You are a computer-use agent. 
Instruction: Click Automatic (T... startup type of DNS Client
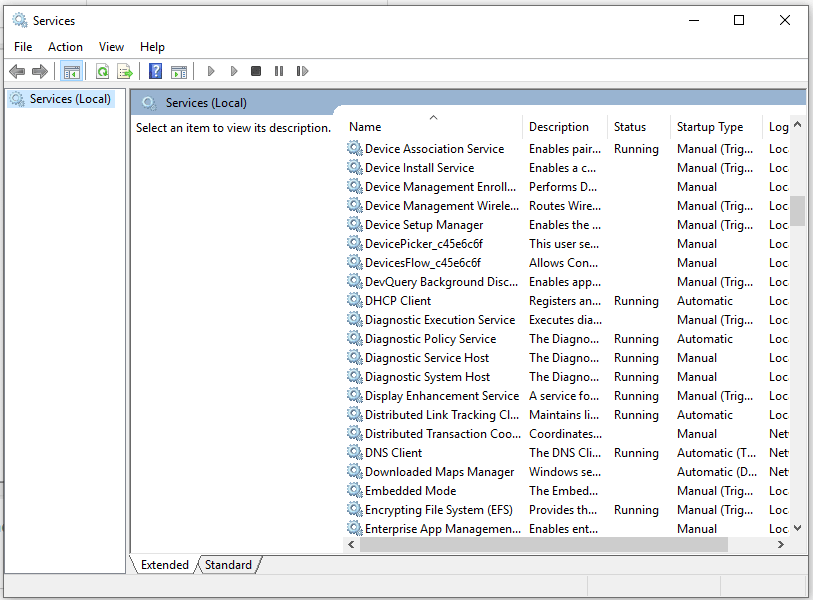[716, 453]
